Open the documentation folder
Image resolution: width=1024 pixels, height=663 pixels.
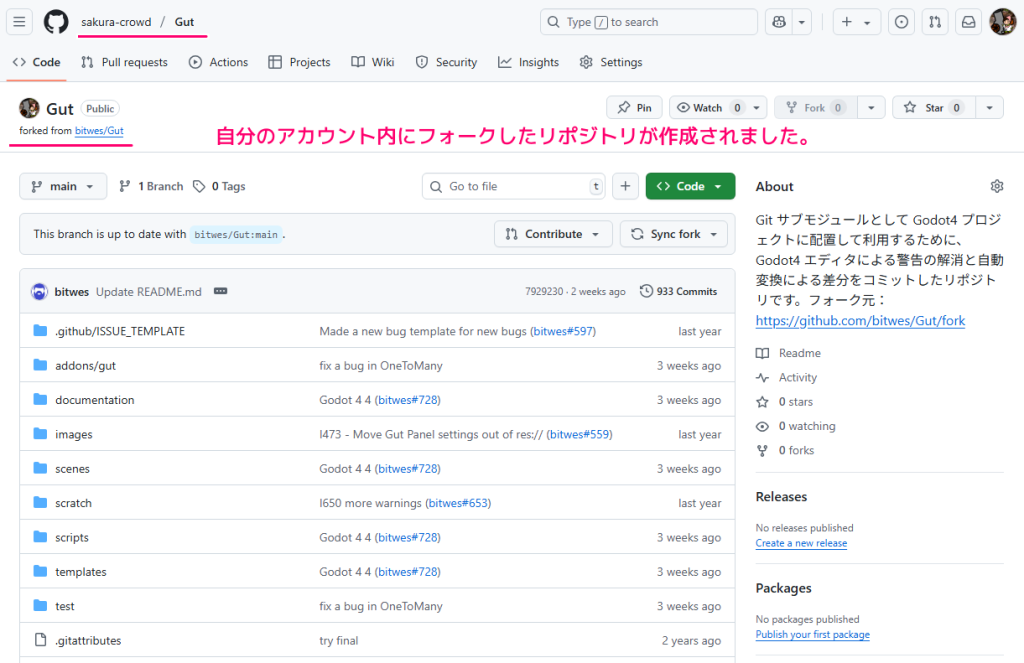pyautogui.click(x=95, y=400)
